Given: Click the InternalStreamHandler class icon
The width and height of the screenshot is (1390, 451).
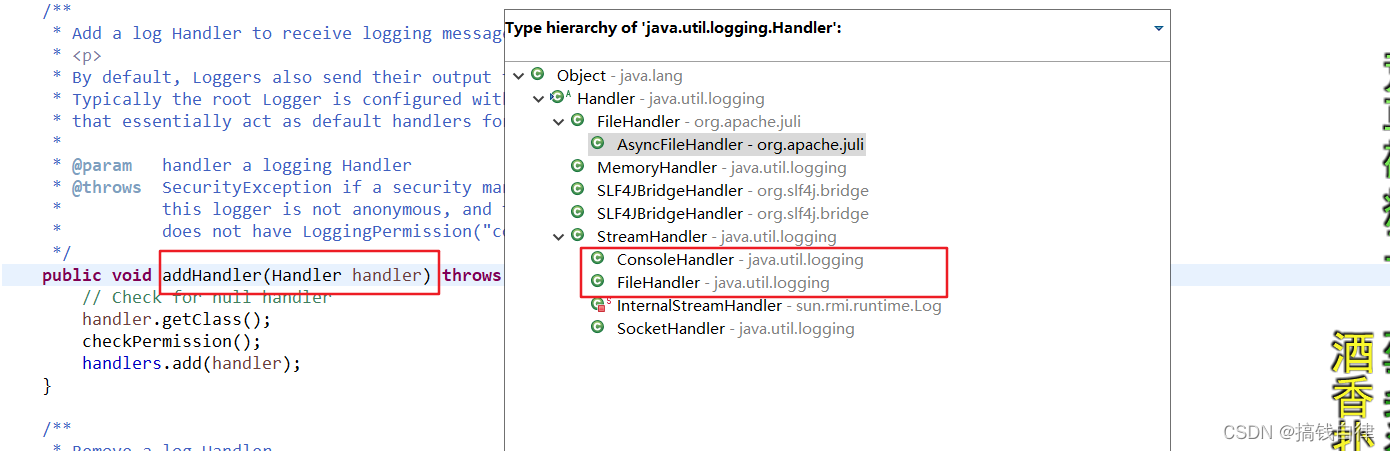Looking at the screenshot, I should pos(600,304).
